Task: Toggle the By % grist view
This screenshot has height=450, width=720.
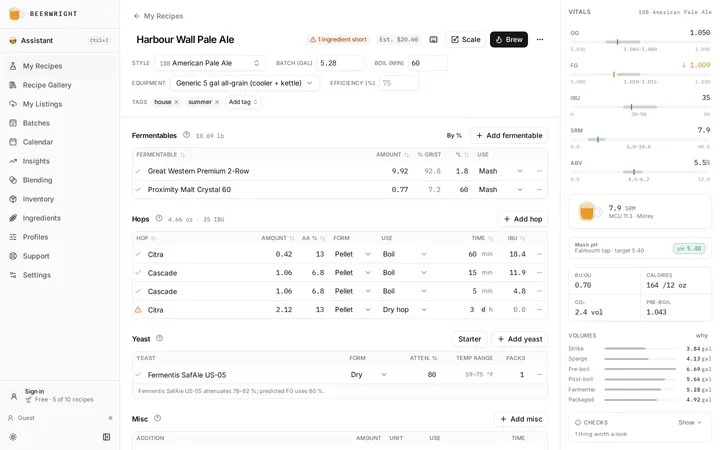Action: coord(454,135)
